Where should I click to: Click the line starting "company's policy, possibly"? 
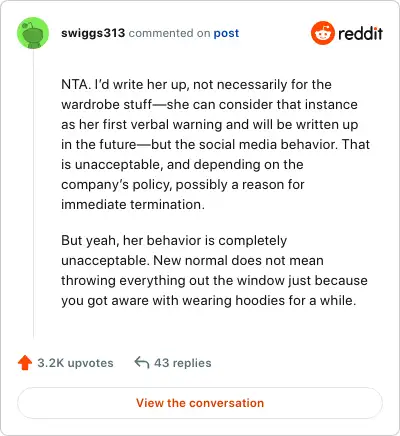183,185
